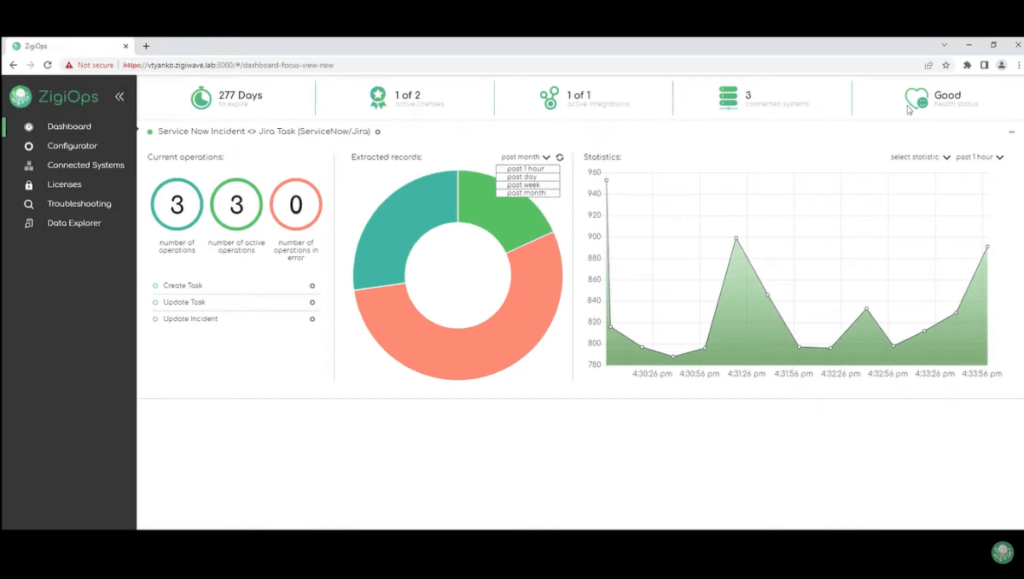Image resolution: width=1024 pixels, height=579 pixels.
Task: Open the ZigiOps logo home icon
Action: [x=21, y=96]
